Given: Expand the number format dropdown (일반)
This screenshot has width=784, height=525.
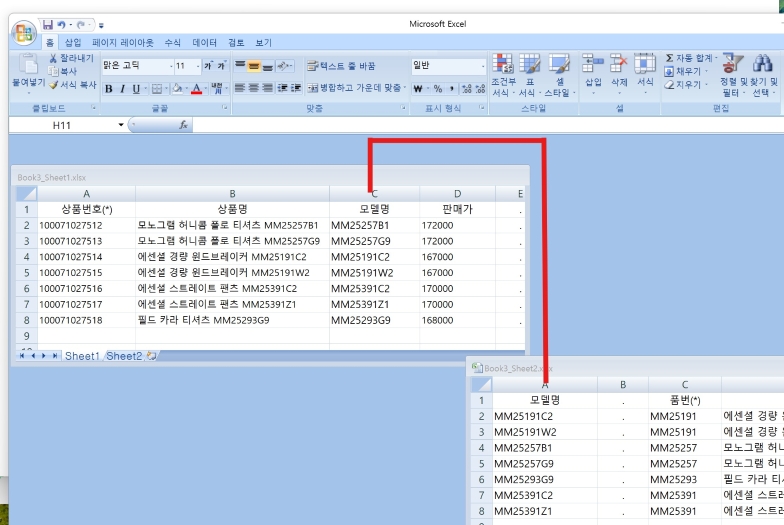Looking at the screenshot, I should 481,66.
